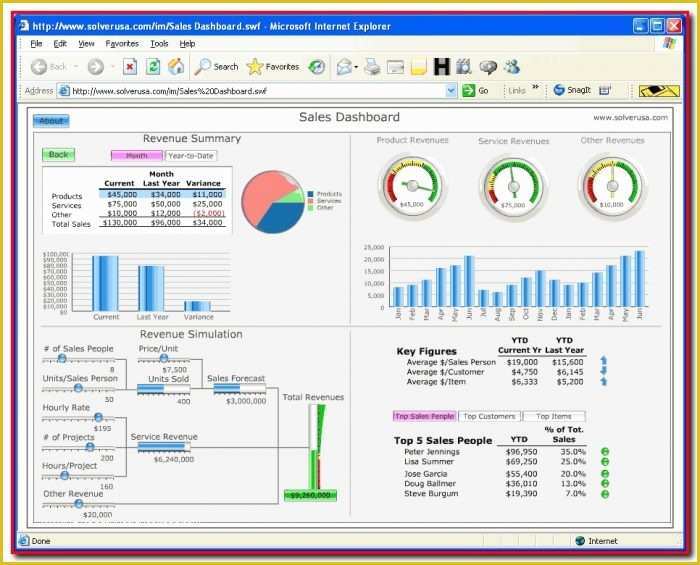The width and height of the screenshot is (700, 565).
Task: Click the Hours/Project slider handle
Action: (x=64, y=475)
